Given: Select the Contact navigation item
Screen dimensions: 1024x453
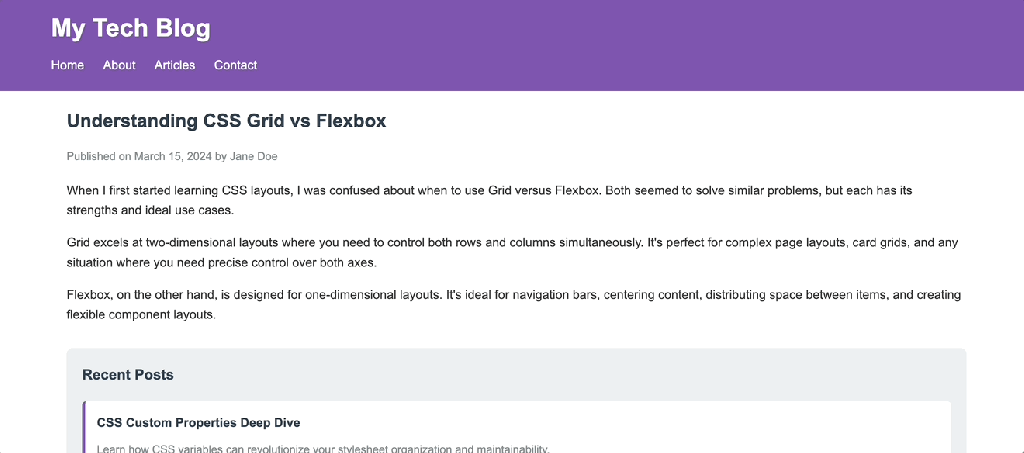Looking at the screenshot, I should (x=235, y=65).
